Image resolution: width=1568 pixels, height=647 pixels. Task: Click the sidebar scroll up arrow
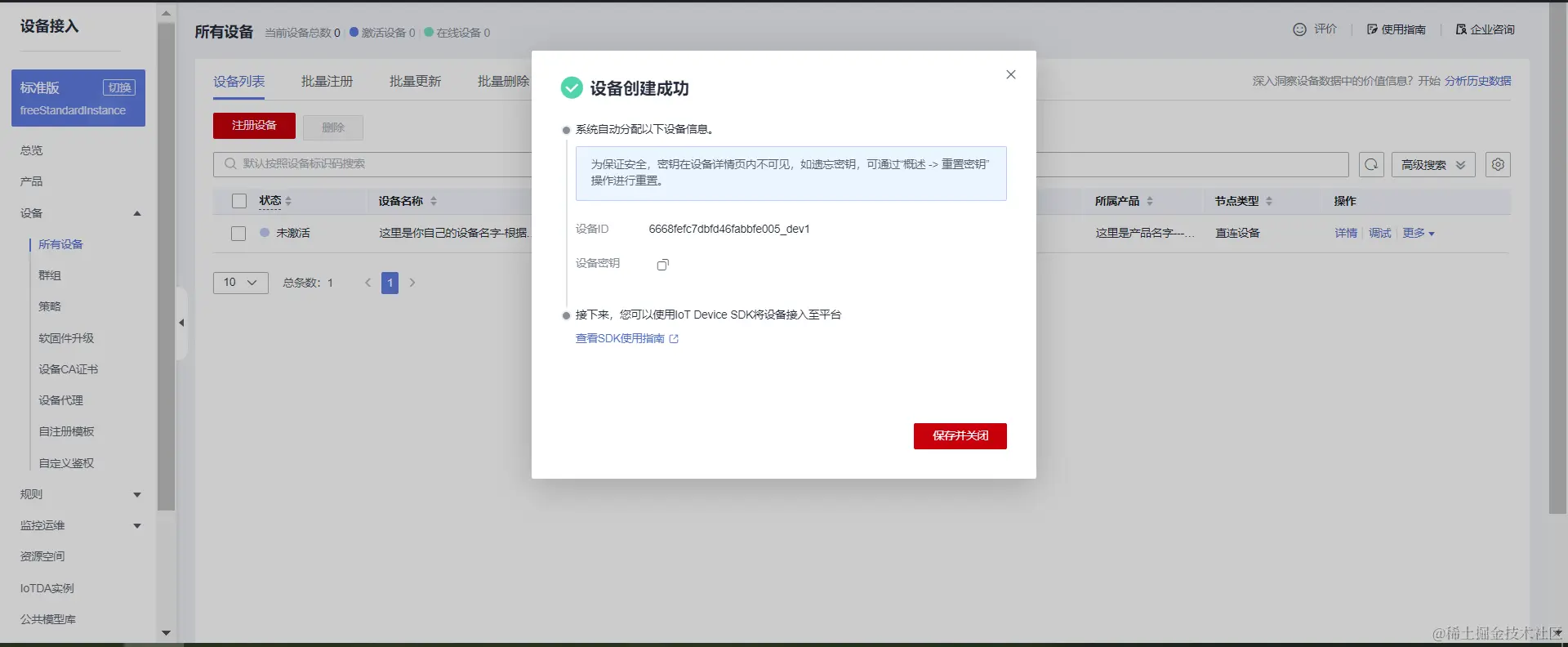(167, 13)
